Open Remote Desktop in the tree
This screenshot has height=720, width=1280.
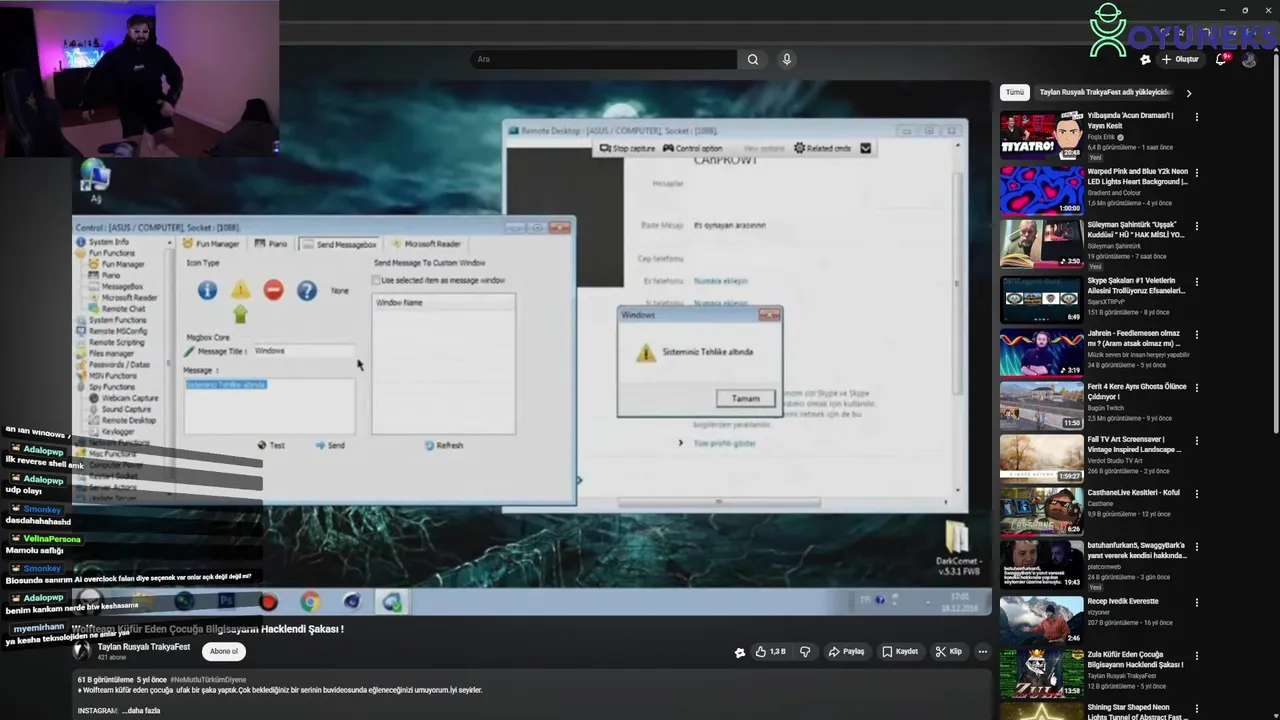(x=129, y=420)
